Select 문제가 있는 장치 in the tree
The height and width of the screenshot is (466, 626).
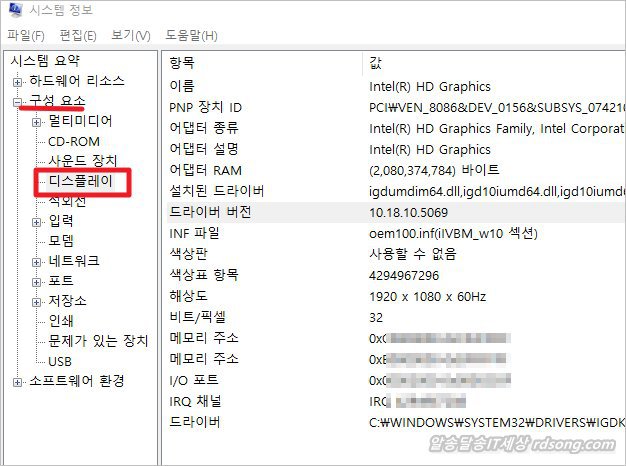[x=98, y=341]
